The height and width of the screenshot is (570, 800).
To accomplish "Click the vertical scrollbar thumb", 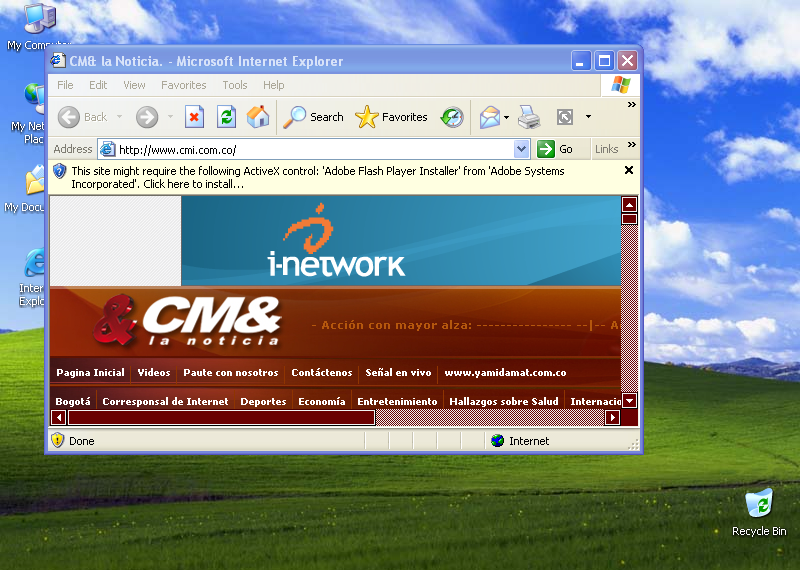I will (630, 219).
